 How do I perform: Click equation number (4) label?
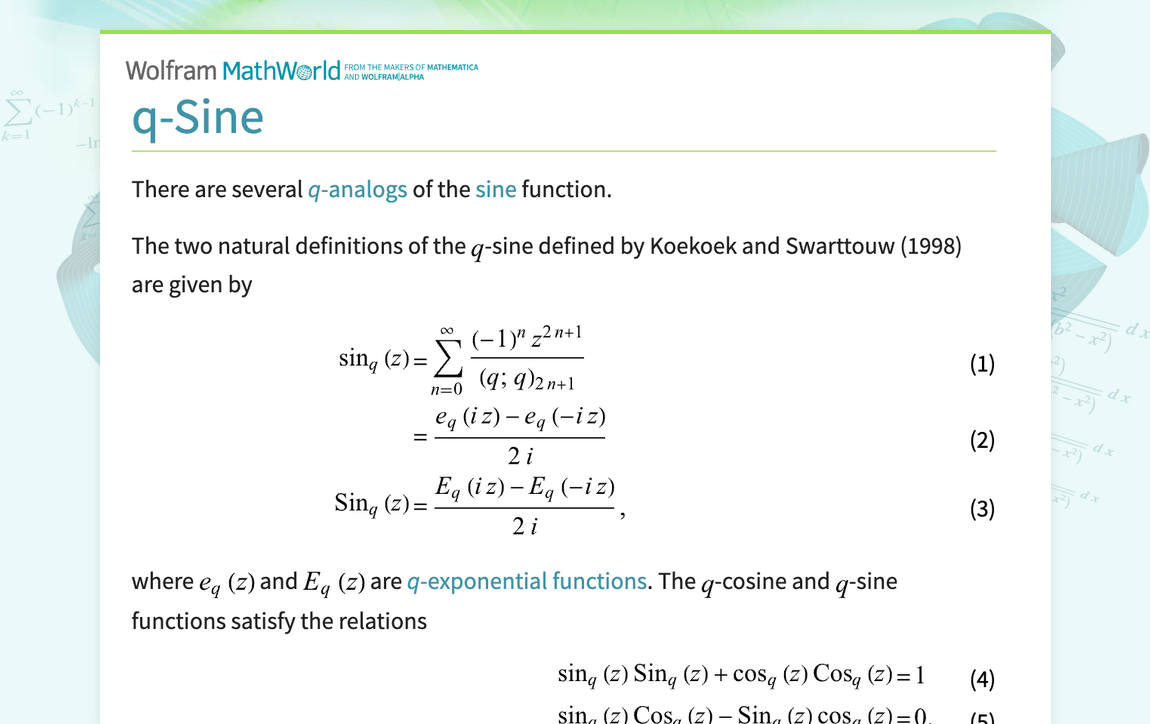pos(982,679)
